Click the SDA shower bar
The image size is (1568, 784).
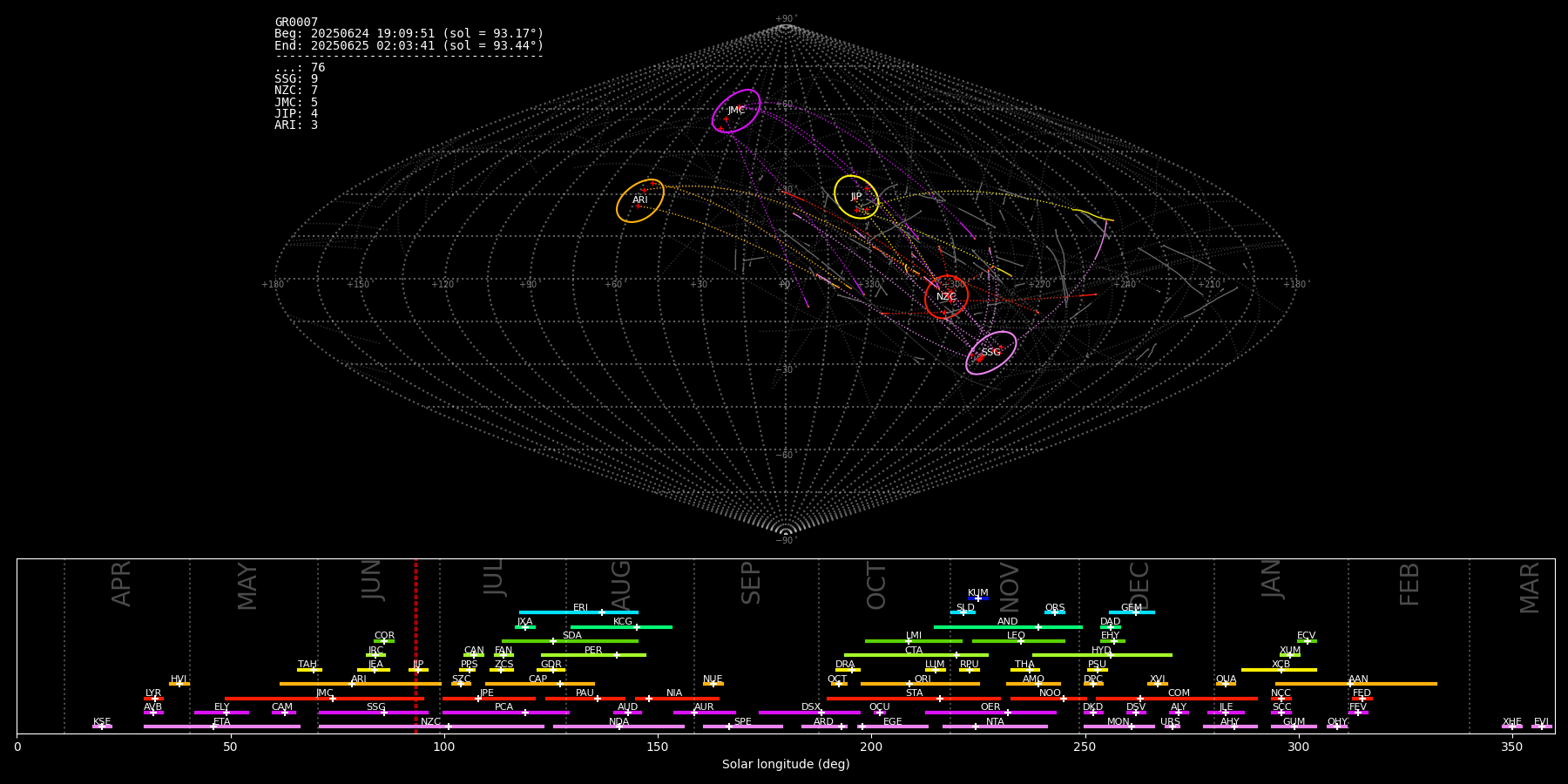570,641
